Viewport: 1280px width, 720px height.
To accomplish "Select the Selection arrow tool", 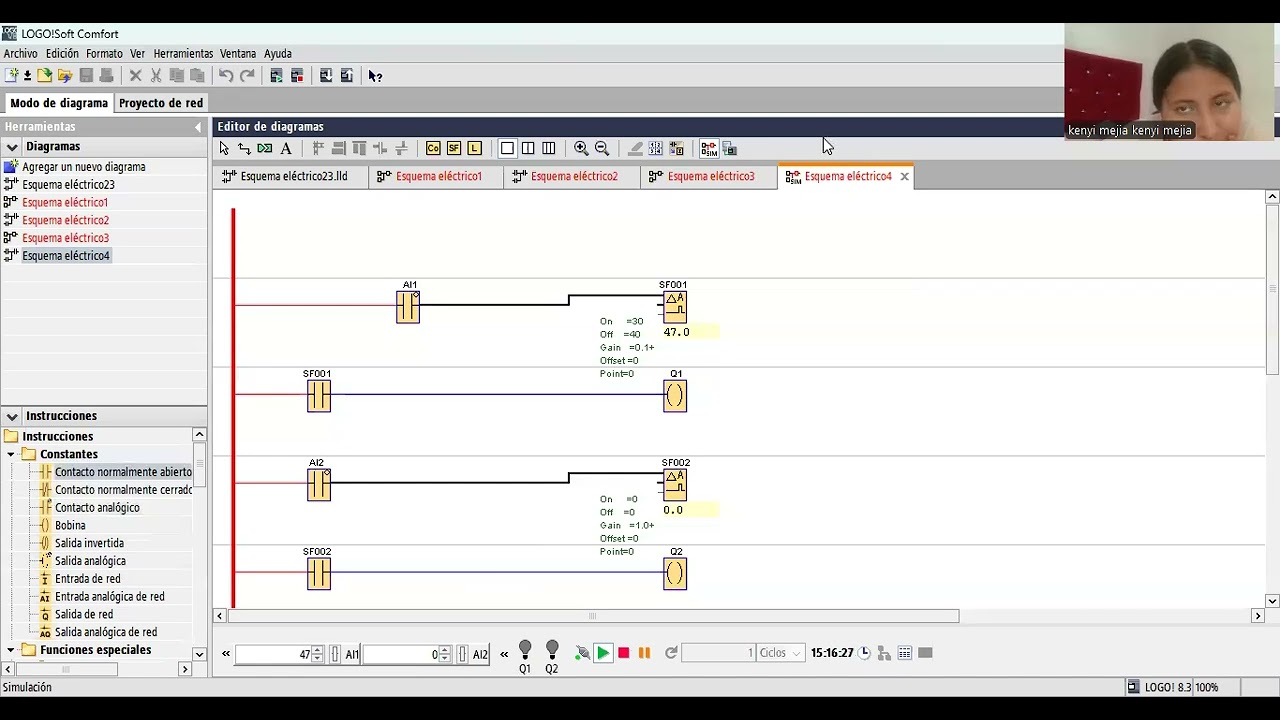I will [x=224, y=148].
